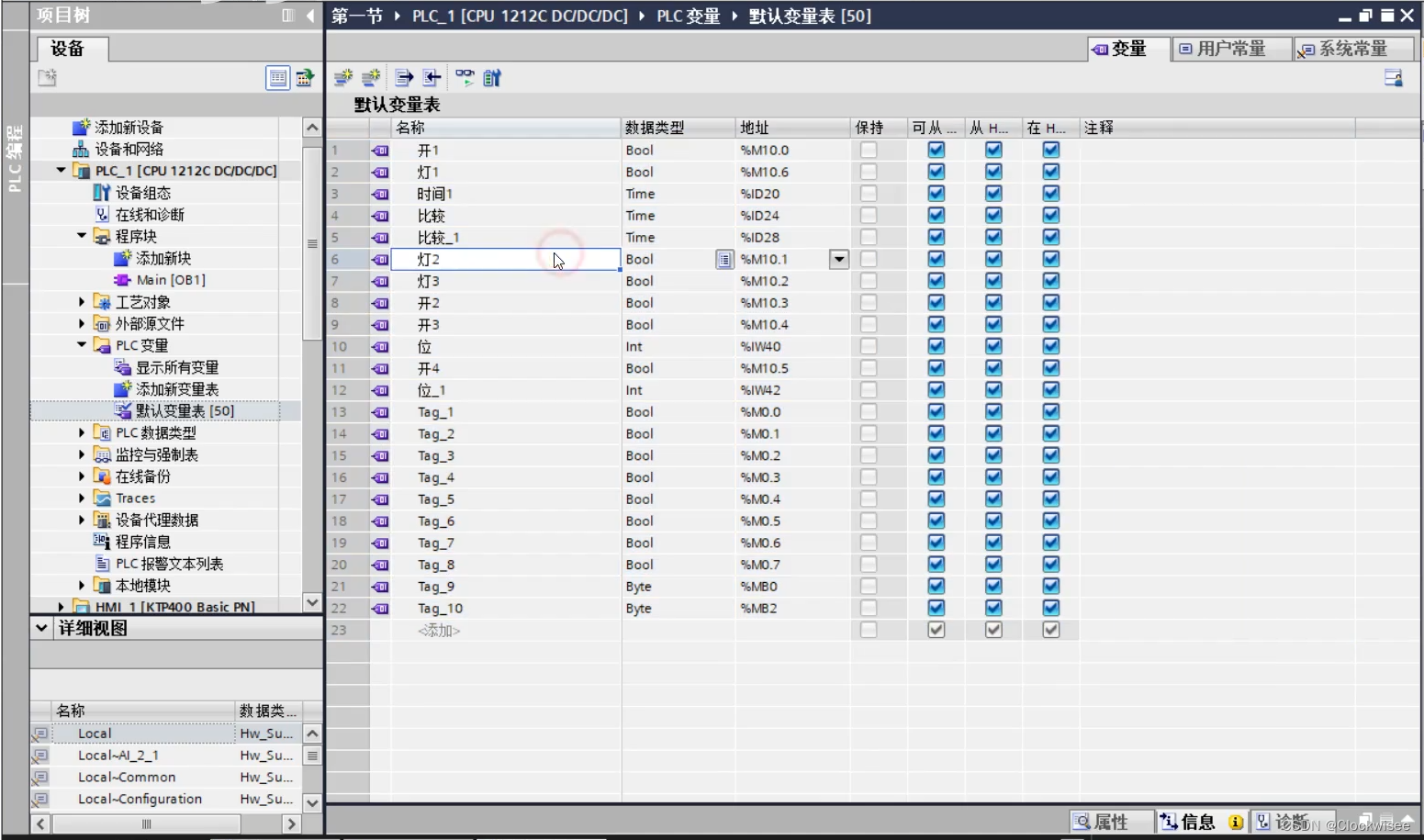1424x840 pixels.
Task: Expand the 监控与强制表 folder
Action: pyautogui.click(x=81, y=454)
